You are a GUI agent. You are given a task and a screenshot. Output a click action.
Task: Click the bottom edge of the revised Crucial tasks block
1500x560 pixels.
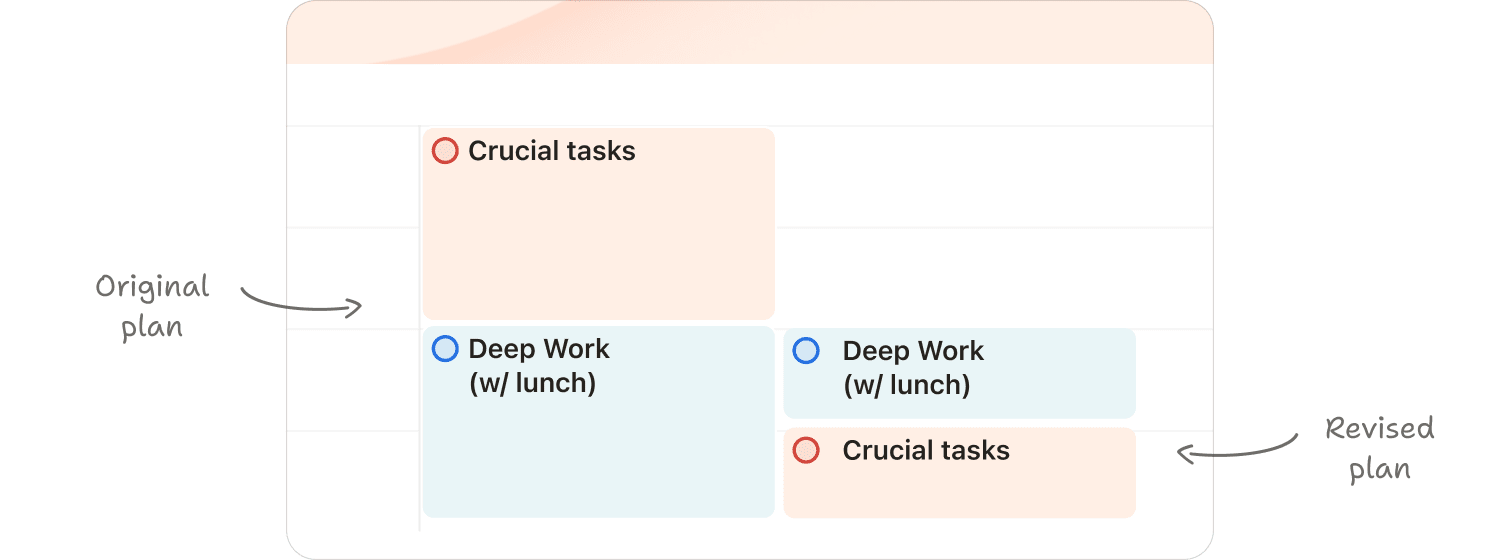[x=960, y=515]
